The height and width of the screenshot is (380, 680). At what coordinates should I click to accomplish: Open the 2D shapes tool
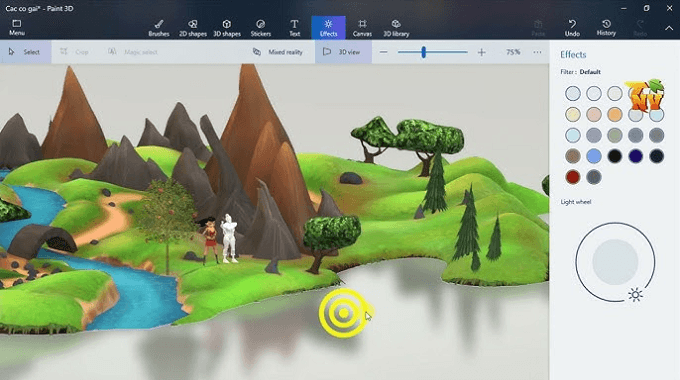193,28
